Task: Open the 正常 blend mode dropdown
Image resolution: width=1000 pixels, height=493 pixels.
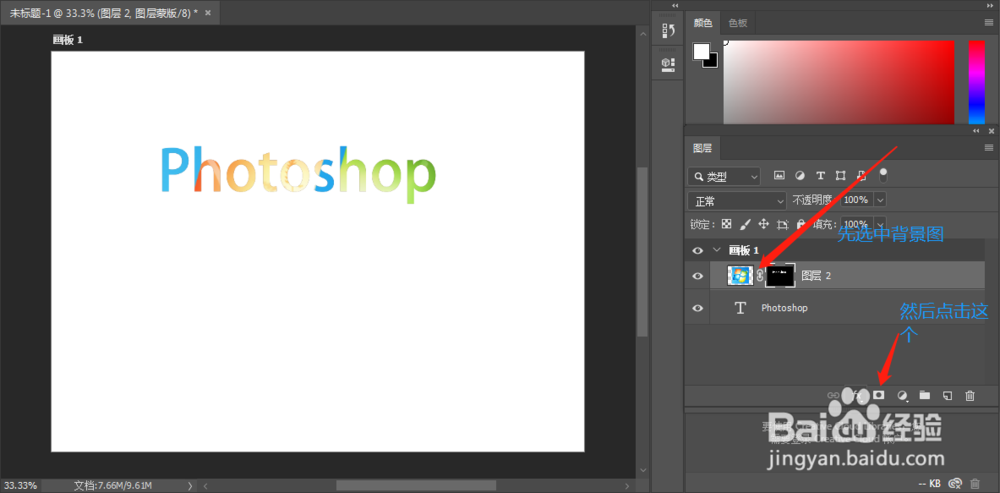Action: (x=737, y=201)
